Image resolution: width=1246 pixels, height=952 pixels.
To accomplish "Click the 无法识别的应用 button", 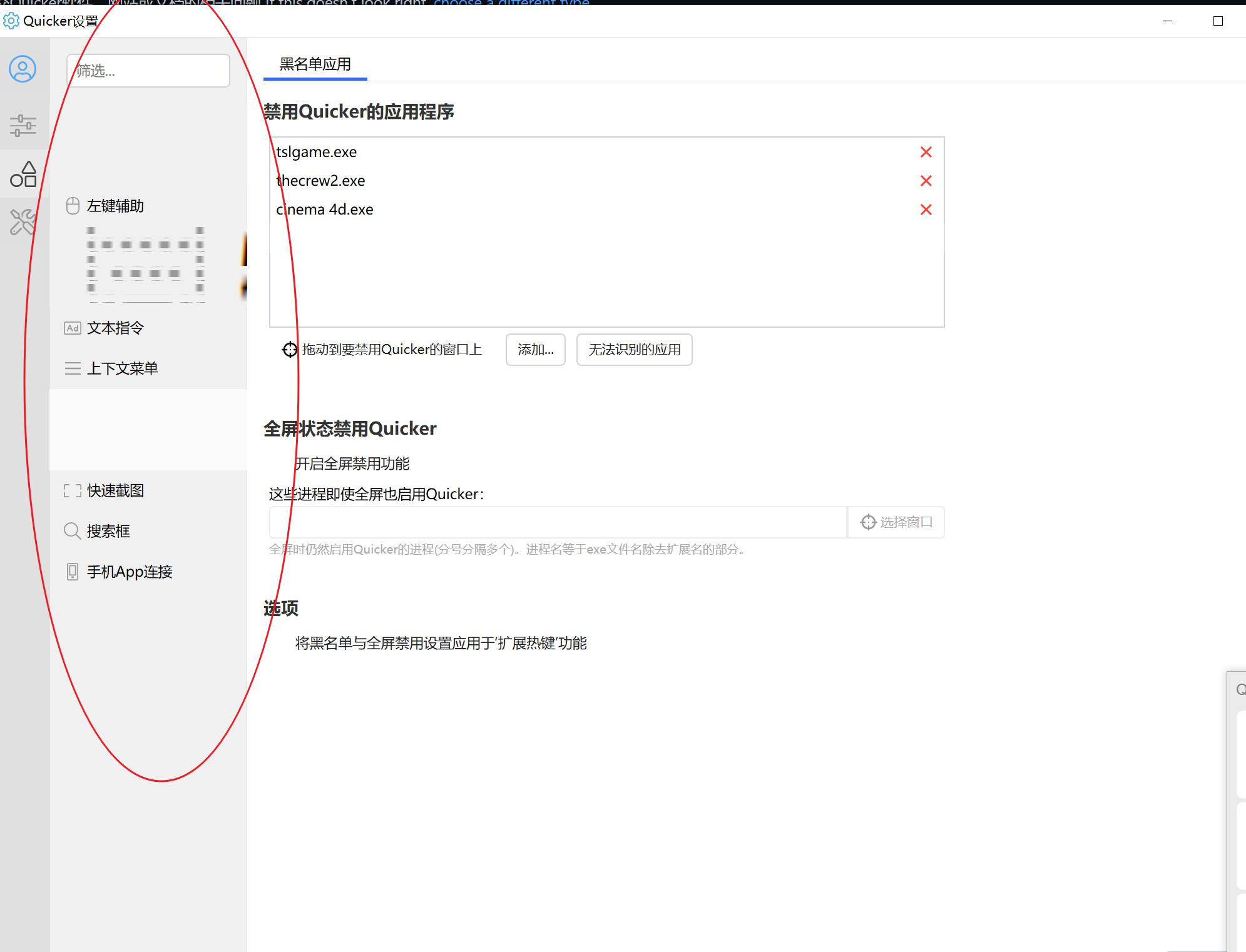I will 635,350.
